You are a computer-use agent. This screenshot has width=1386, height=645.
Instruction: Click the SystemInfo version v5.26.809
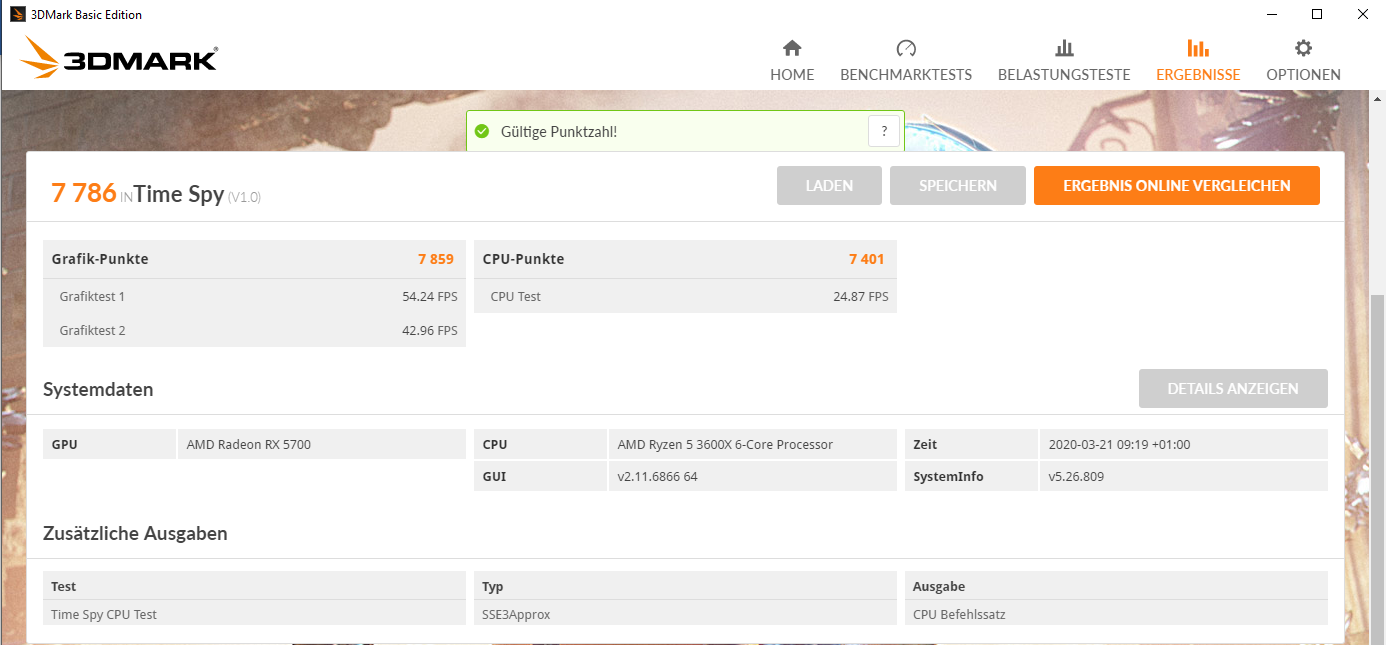click(x=1076, y=477)
